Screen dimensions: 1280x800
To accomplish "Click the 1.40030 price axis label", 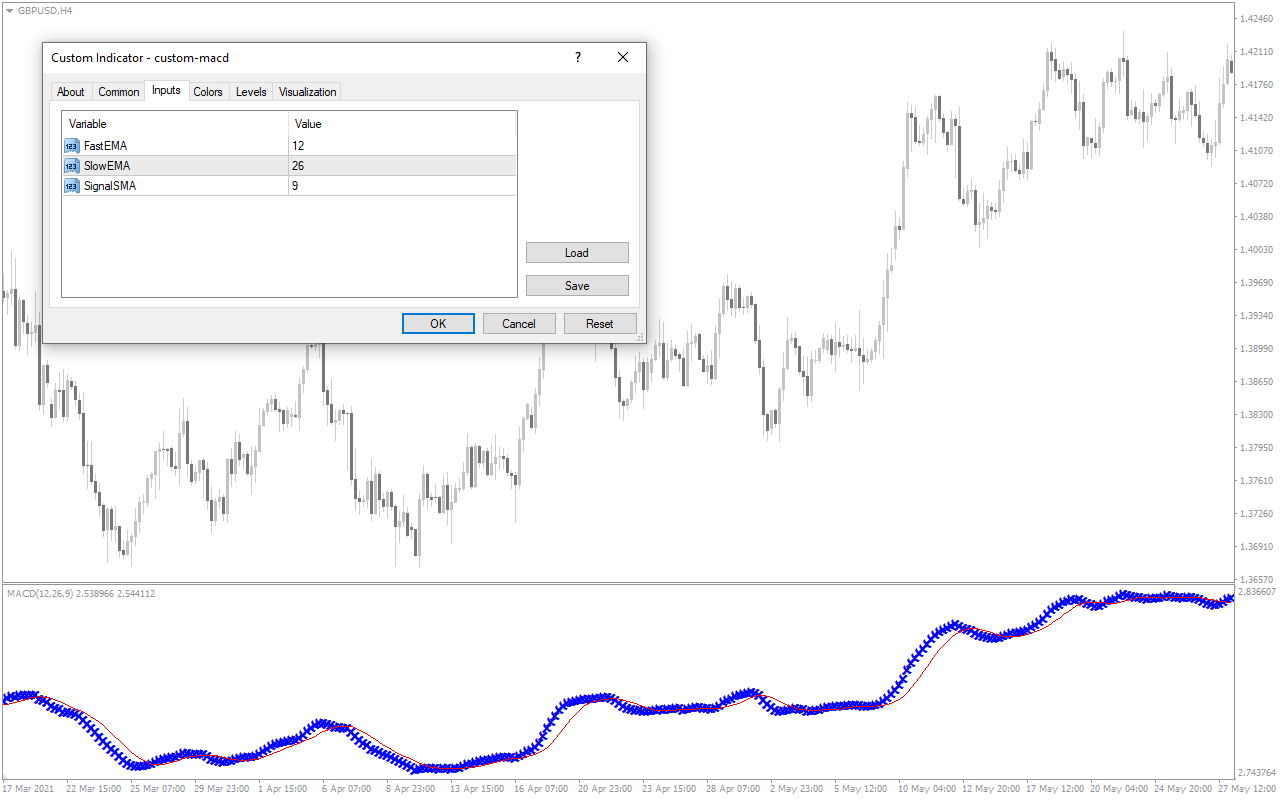I will 1255,249.
